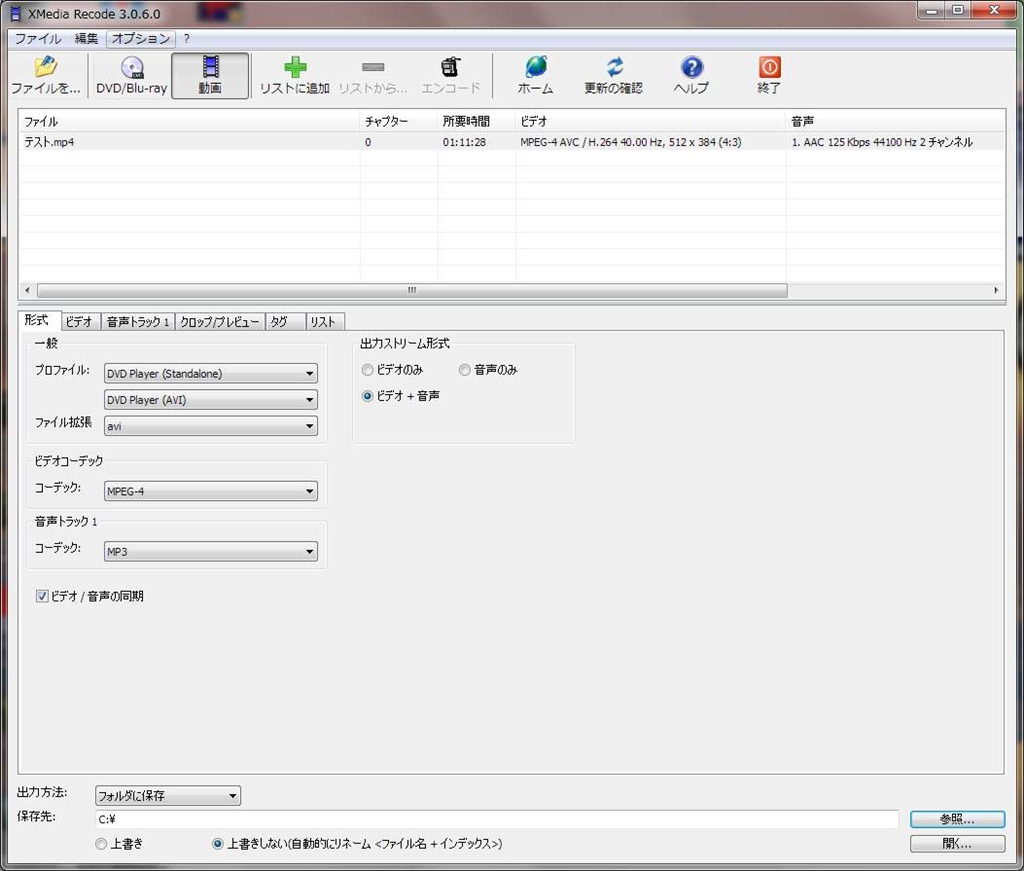Open the DVD/Blu-ray disc icon
This screenshot has height=871, width=1024.
tap(131, 75)
